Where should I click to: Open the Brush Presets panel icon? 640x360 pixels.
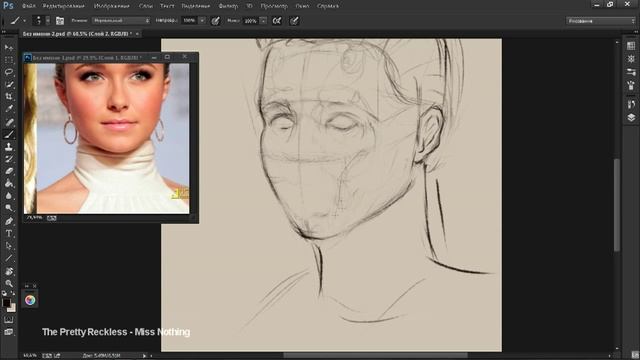click(x=631, y=72)
